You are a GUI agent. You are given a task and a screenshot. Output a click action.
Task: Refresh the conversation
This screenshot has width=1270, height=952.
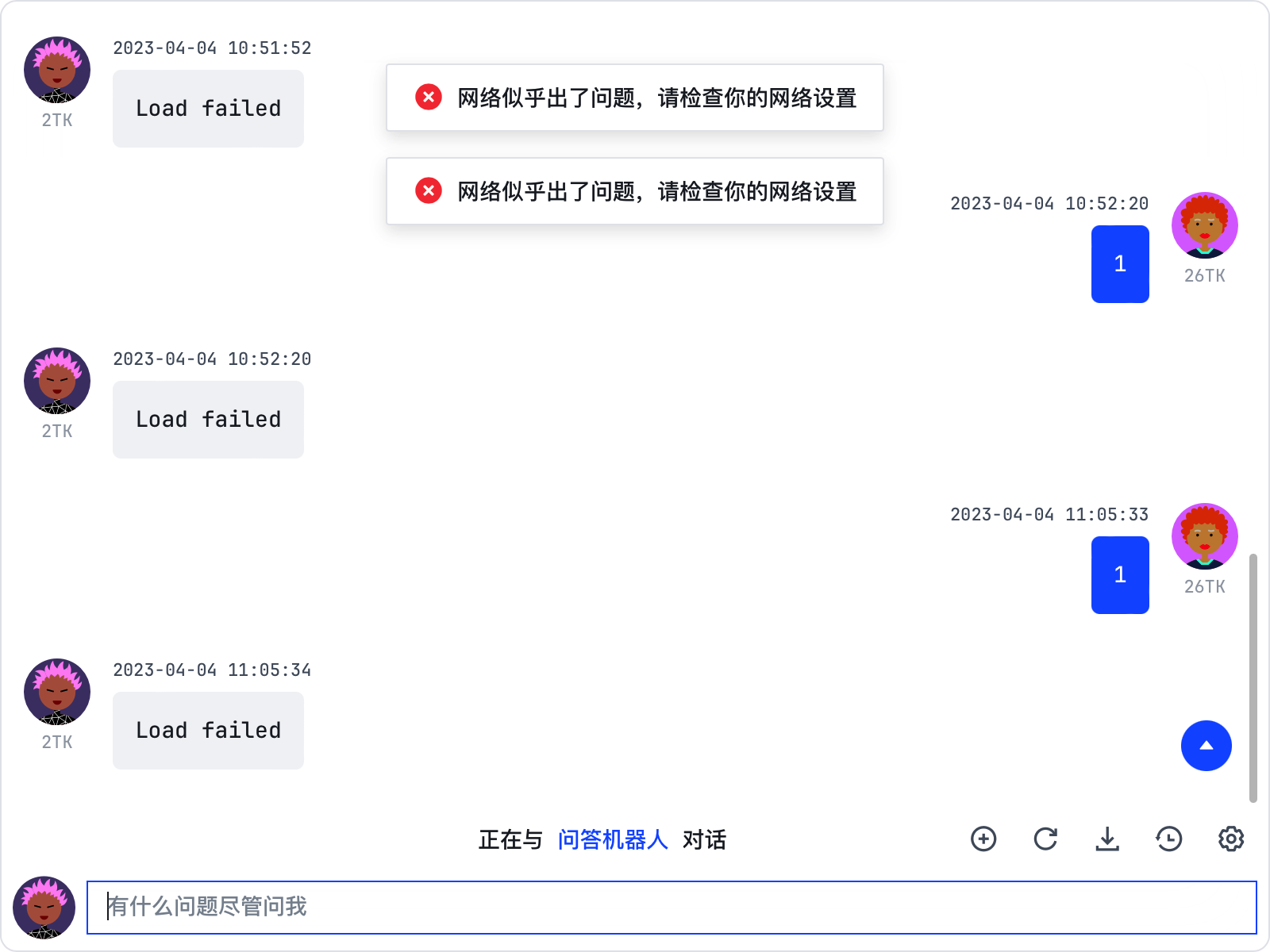click(x=1046, y=839)
